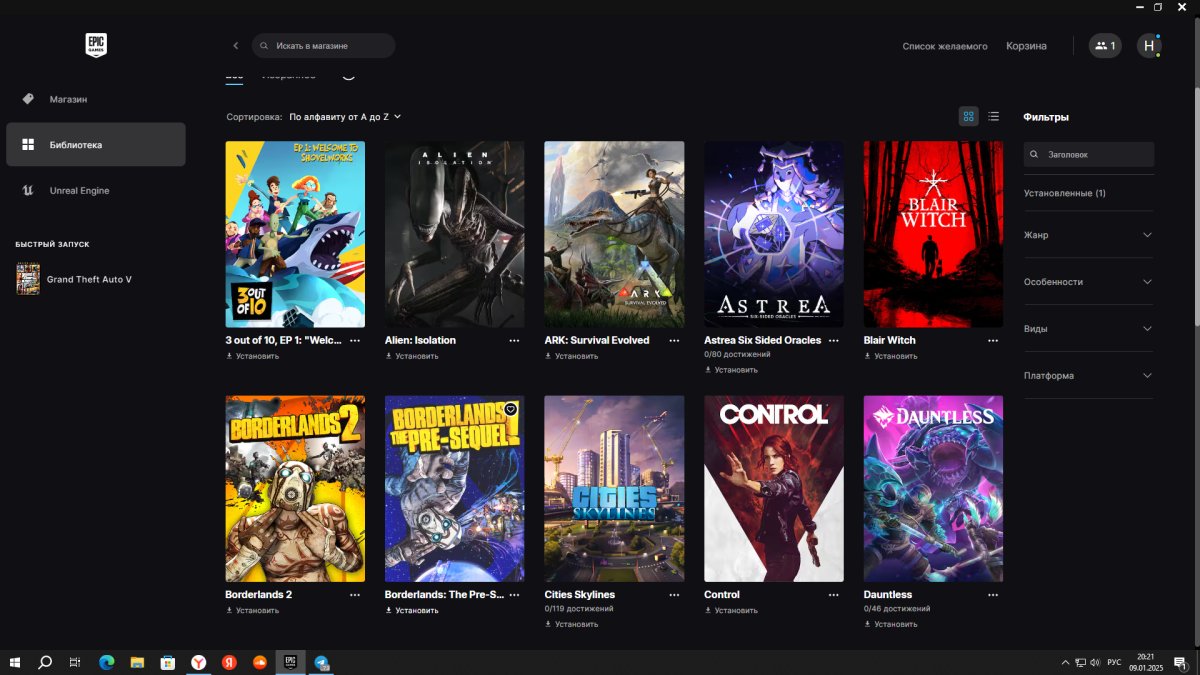The height and width of the screenshot is (675, 1200).
Task: Install Control
Action: pos(731,610)
